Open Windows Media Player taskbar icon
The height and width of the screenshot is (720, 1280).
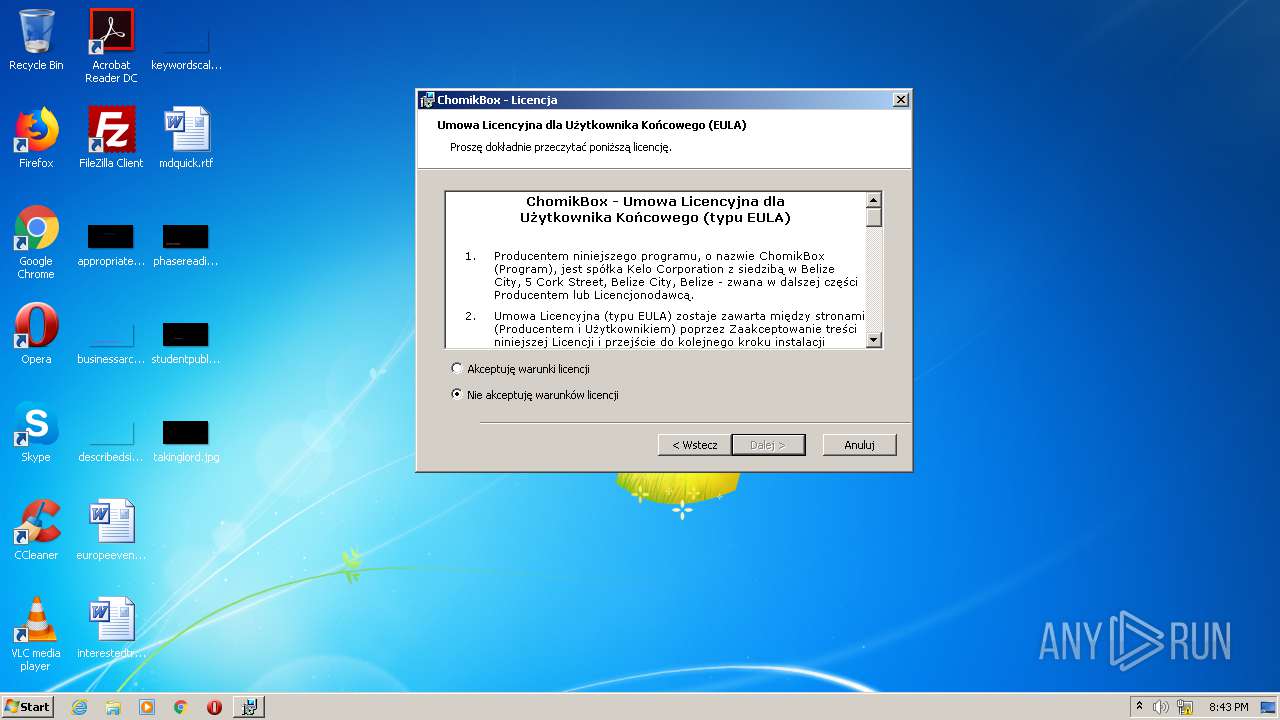[147, 707]
